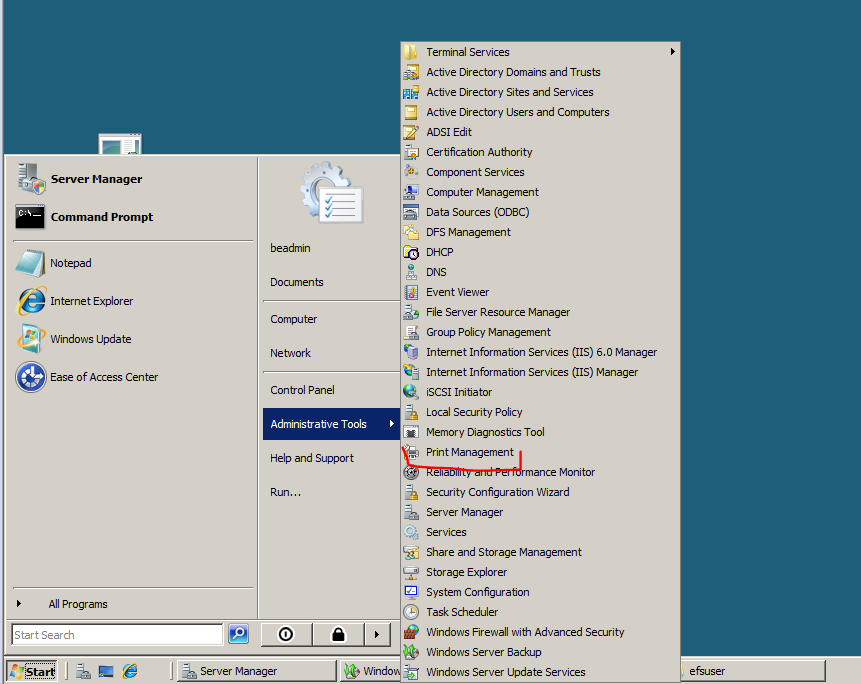Image resolution: width=861 pixels, height=684 pixels.
Task: Open Notepad from the start menu
Action: 134,263
